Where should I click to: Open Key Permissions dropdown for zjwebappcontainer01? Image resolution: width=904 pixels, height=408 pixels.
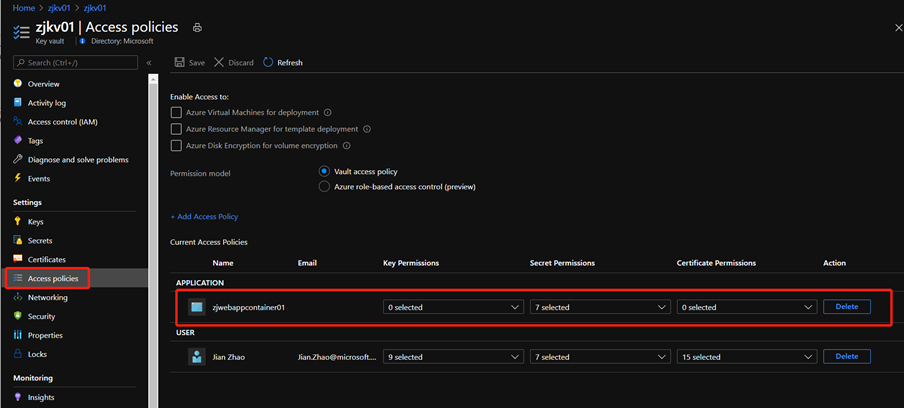click(453, 307)
